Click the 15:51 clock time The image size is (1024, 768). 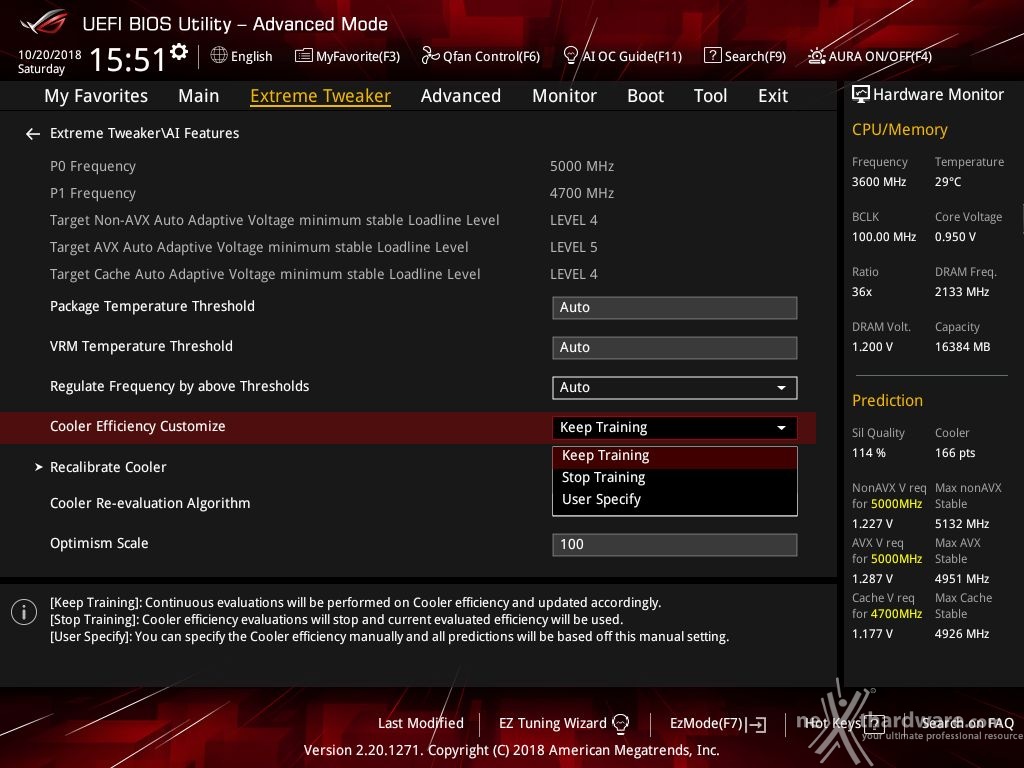tap(127, 59)
